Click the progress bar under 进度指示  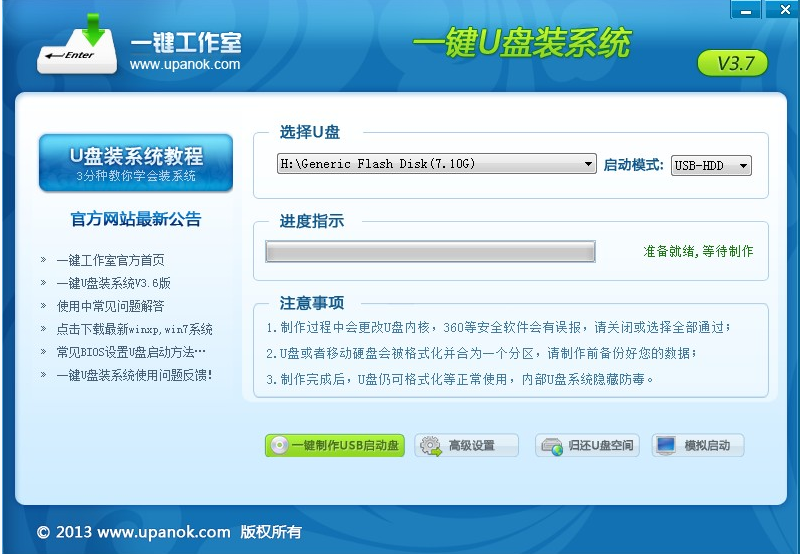(430, 252)
